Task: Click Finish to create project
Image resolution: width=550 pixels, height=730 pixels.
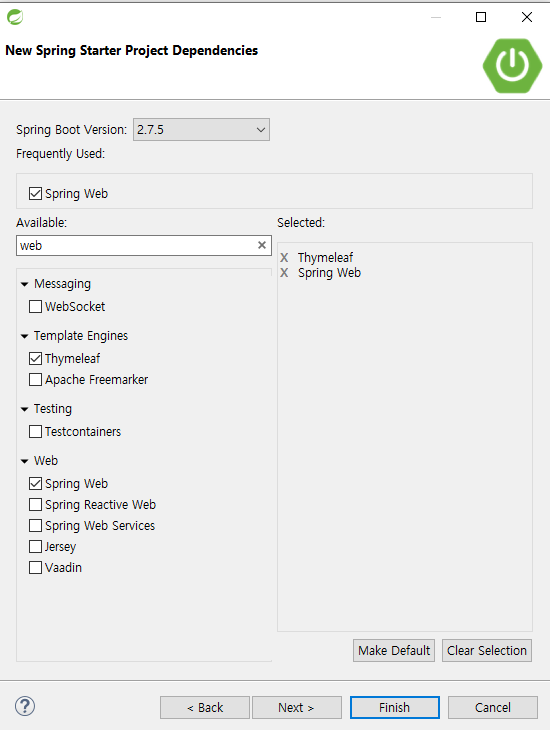Action: (394, 708)
